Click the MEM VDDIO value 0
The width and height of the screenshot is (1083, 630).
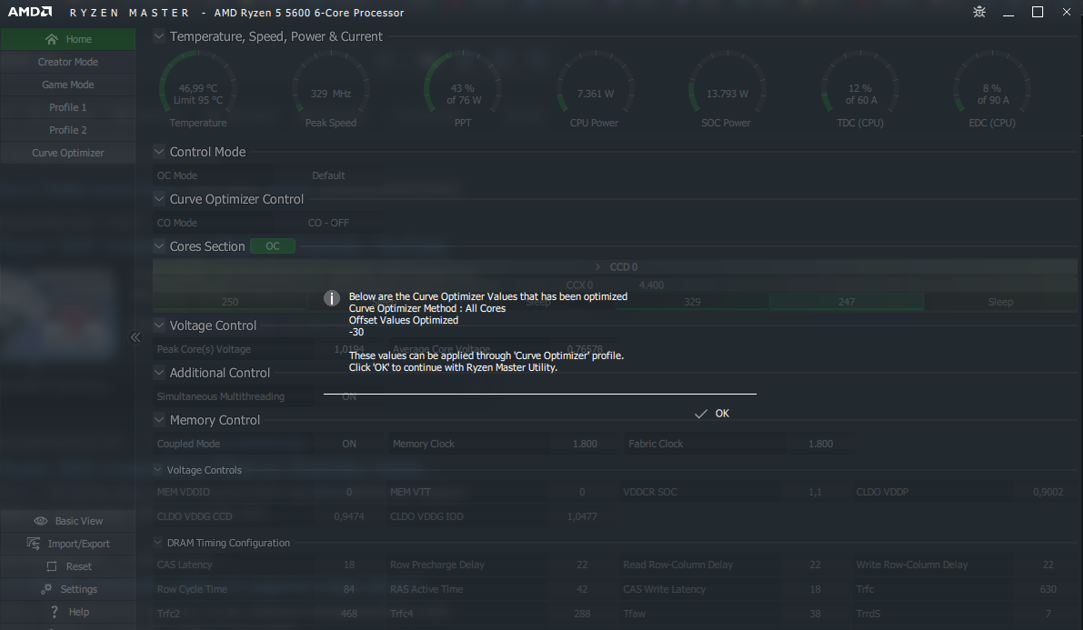tap(349, 492)
